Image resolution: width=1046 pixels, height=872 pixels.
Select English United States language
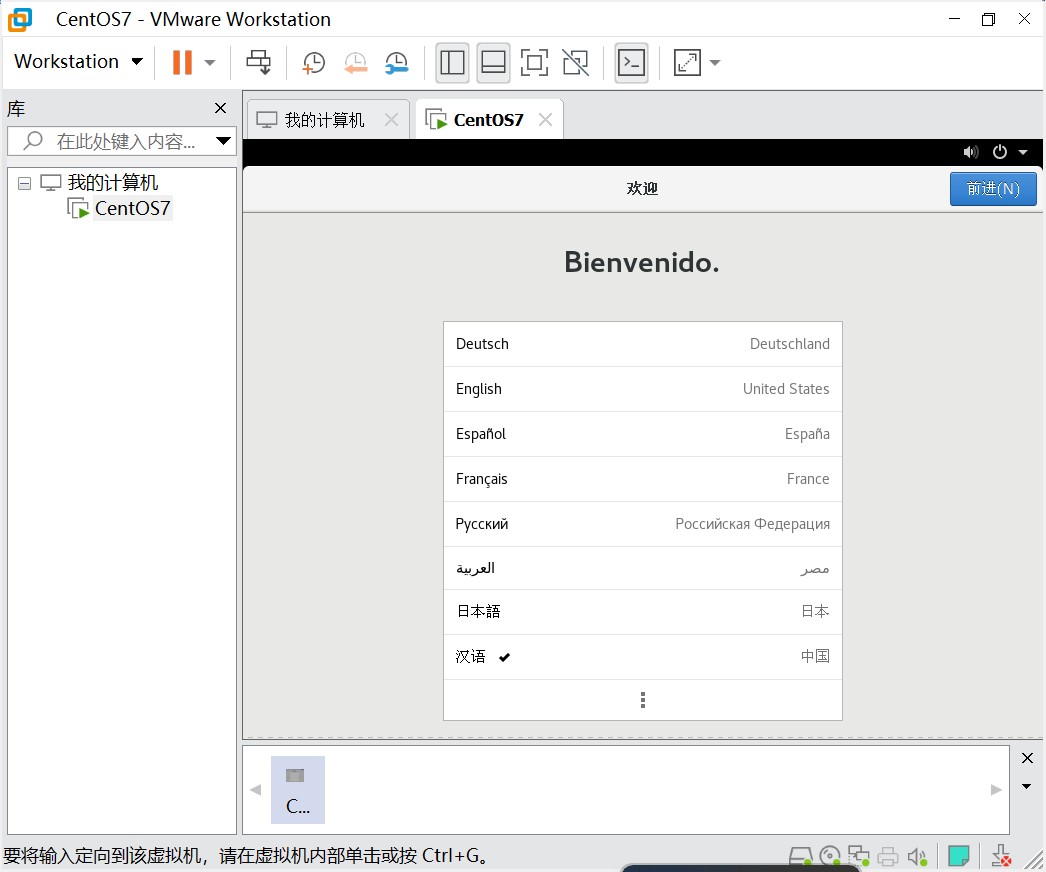pyautogui.click(x=642, y=389)
